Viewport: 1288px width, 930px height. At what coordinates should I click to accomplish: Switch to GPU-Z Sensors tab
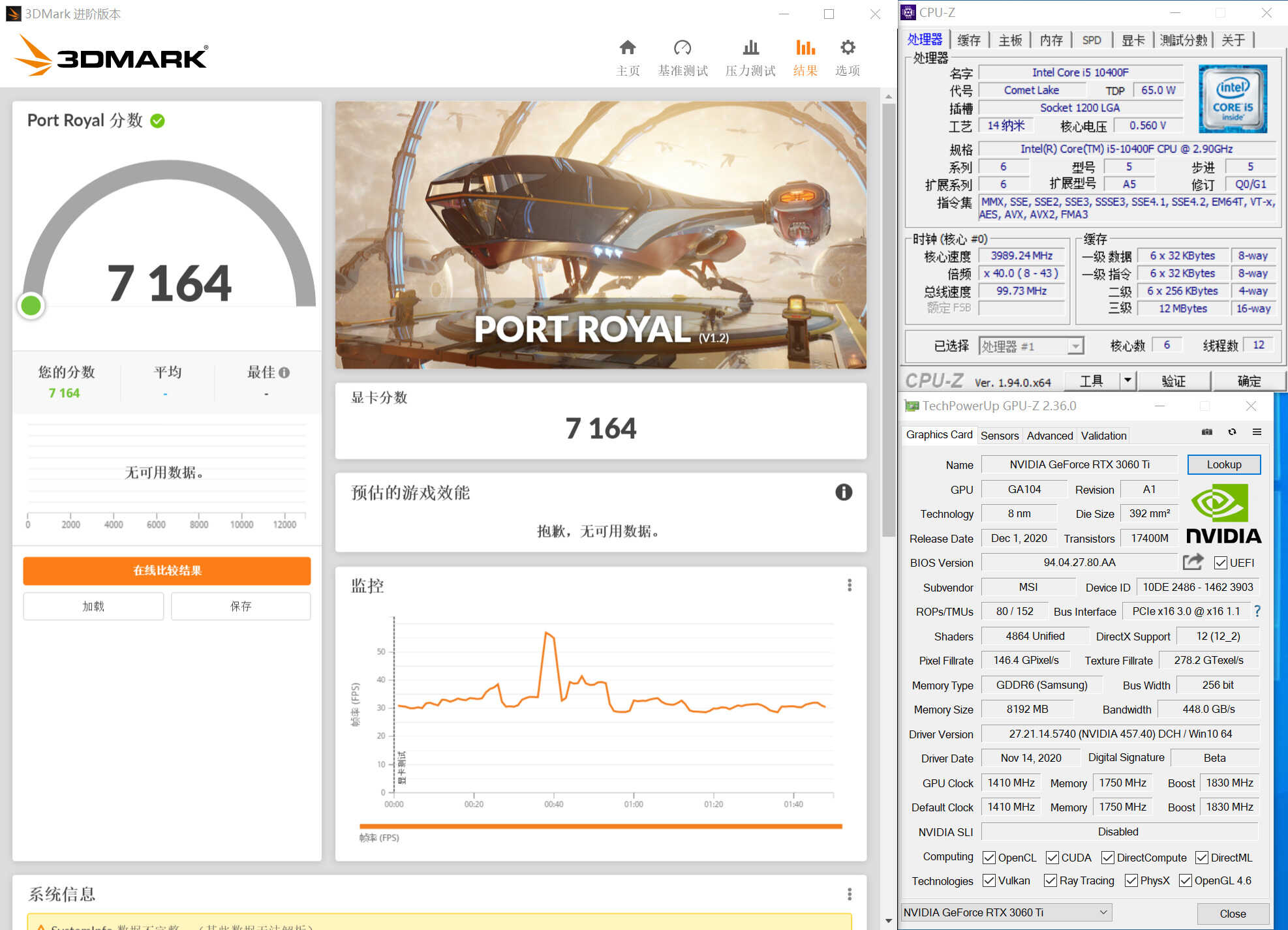999,436
